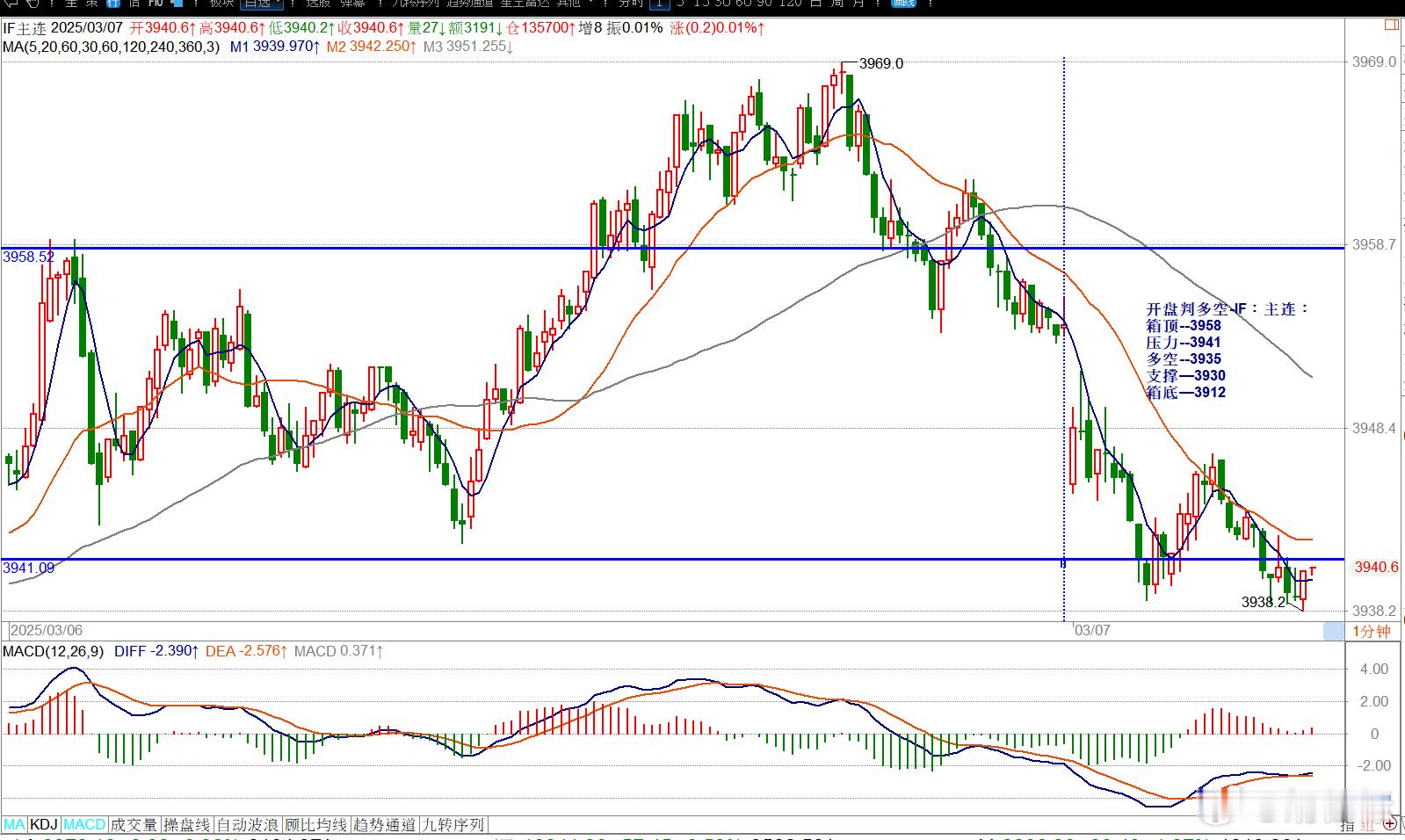The height and width of the screenshot is (840, 1405).
Task: Click the IF主连 contract name
Action: pyautogui.click(x=23, y=28)
